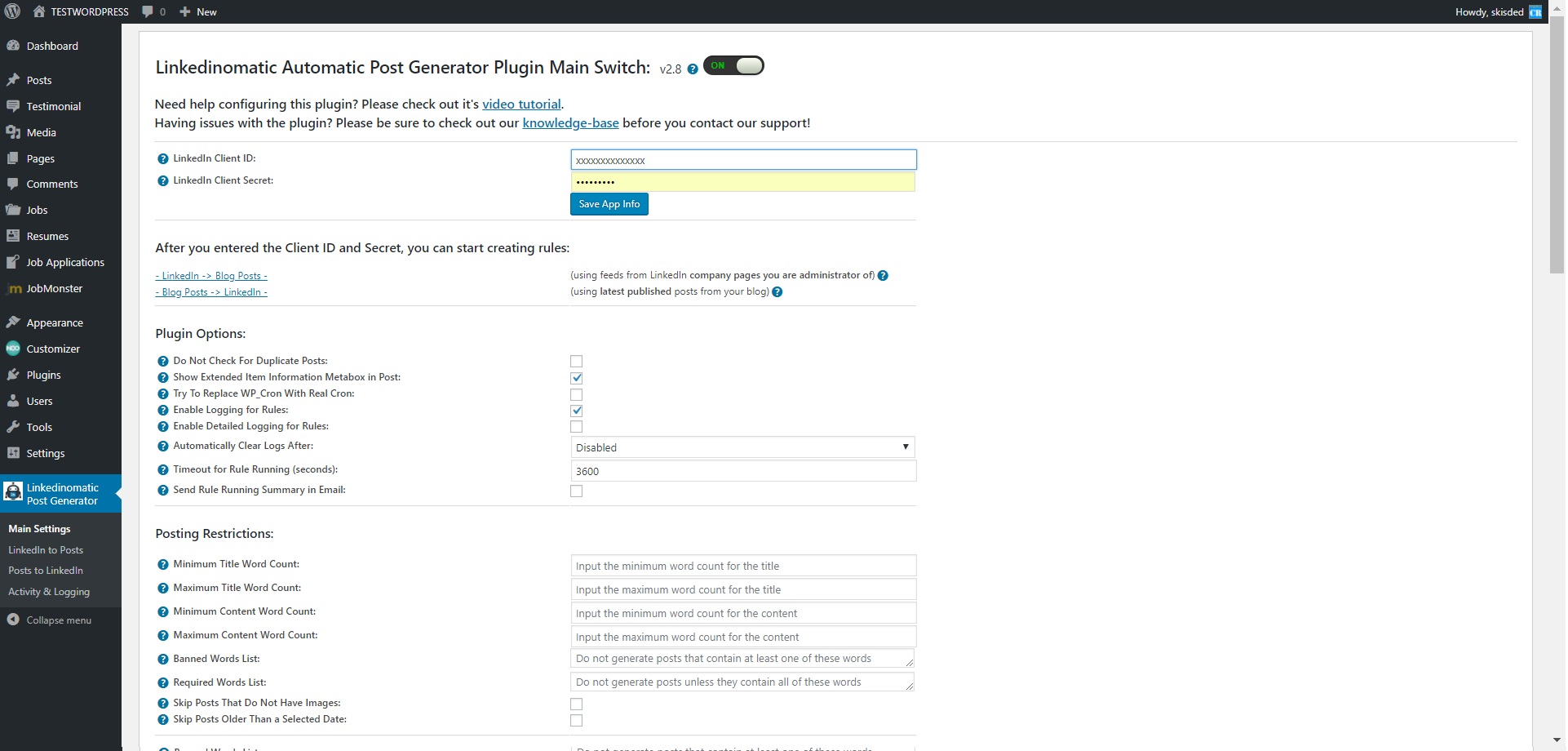Click the WordPress logo icon in admin bar

pos(12,11)
